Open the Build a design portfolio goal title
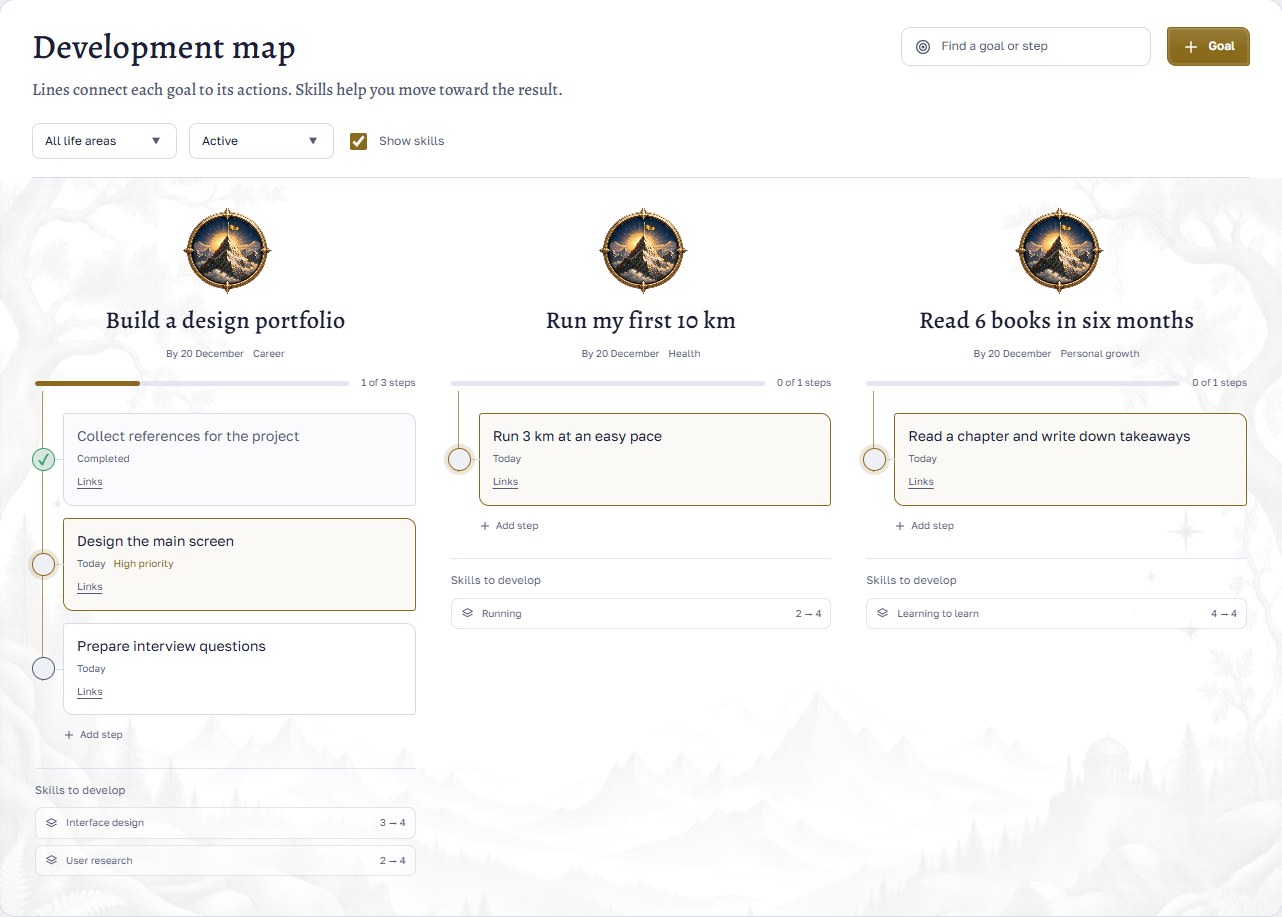1282x917 pixels. (226, 321)
